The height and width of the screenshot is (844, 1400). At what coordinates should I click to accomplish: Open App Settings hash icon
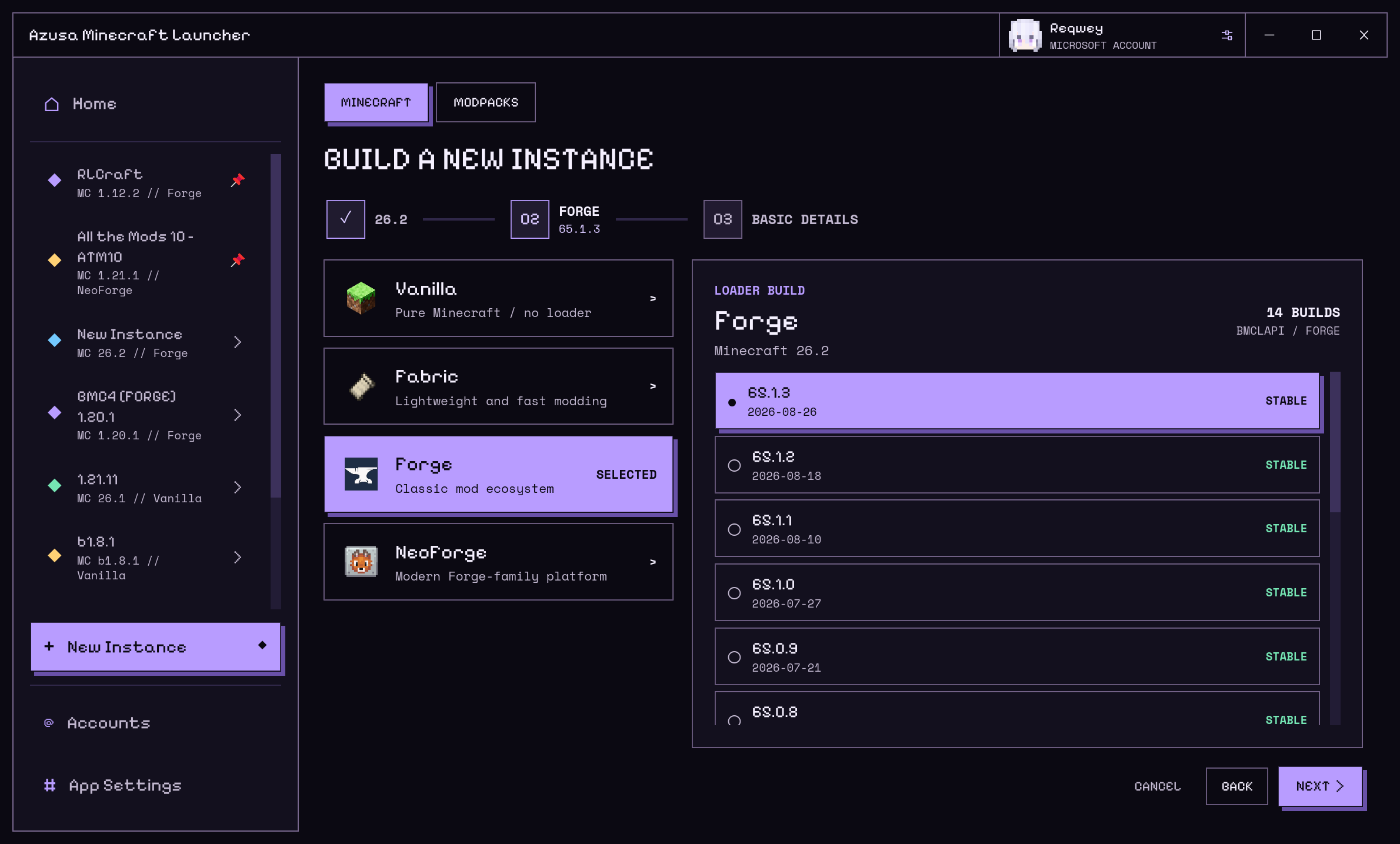click(x=50, y=785)
